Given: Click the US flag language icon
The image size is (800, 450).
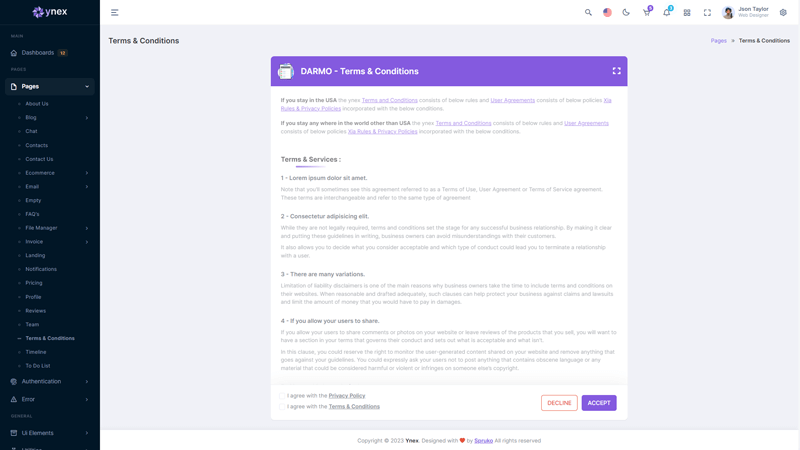Looking at the screenshot, I should click(607, 13).
